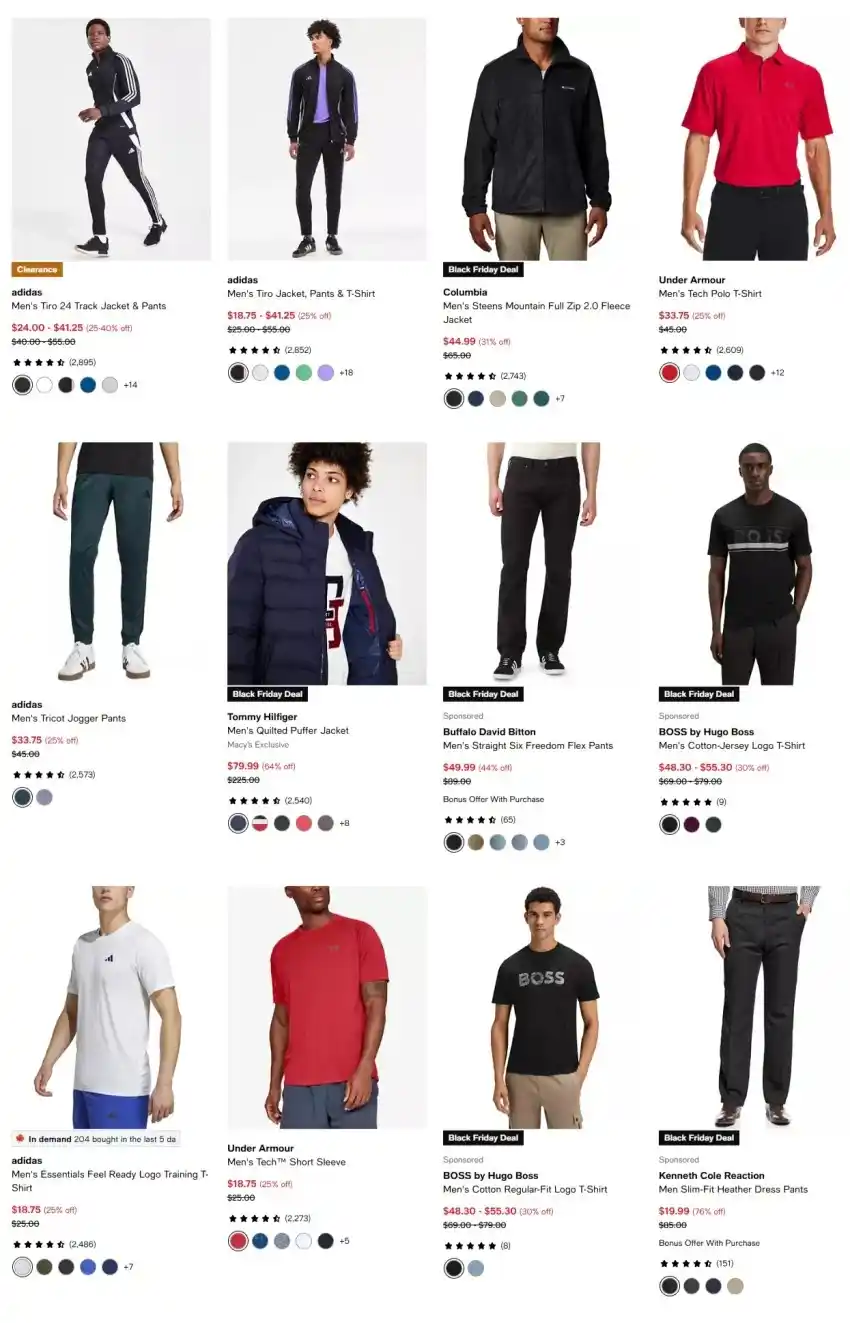The image size is (850, 1323).
Task: View Tommy Hilfiger puffer jacket product image
Action: (x=327, y=564)
